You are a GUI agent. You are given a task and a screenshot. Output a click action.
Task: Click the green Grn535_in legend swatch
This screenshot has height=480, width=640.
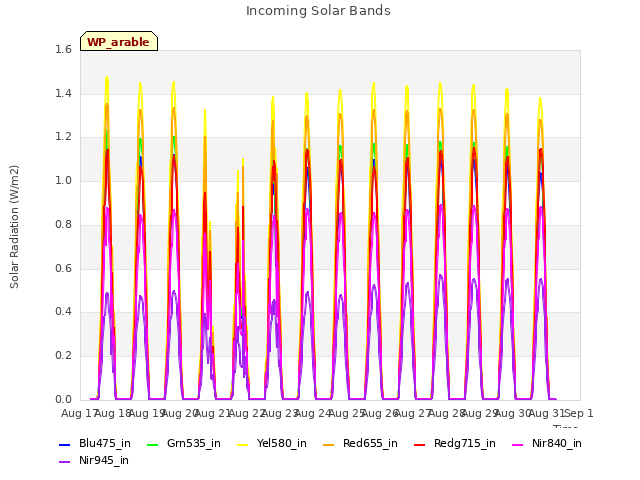[x=152, y=444]
